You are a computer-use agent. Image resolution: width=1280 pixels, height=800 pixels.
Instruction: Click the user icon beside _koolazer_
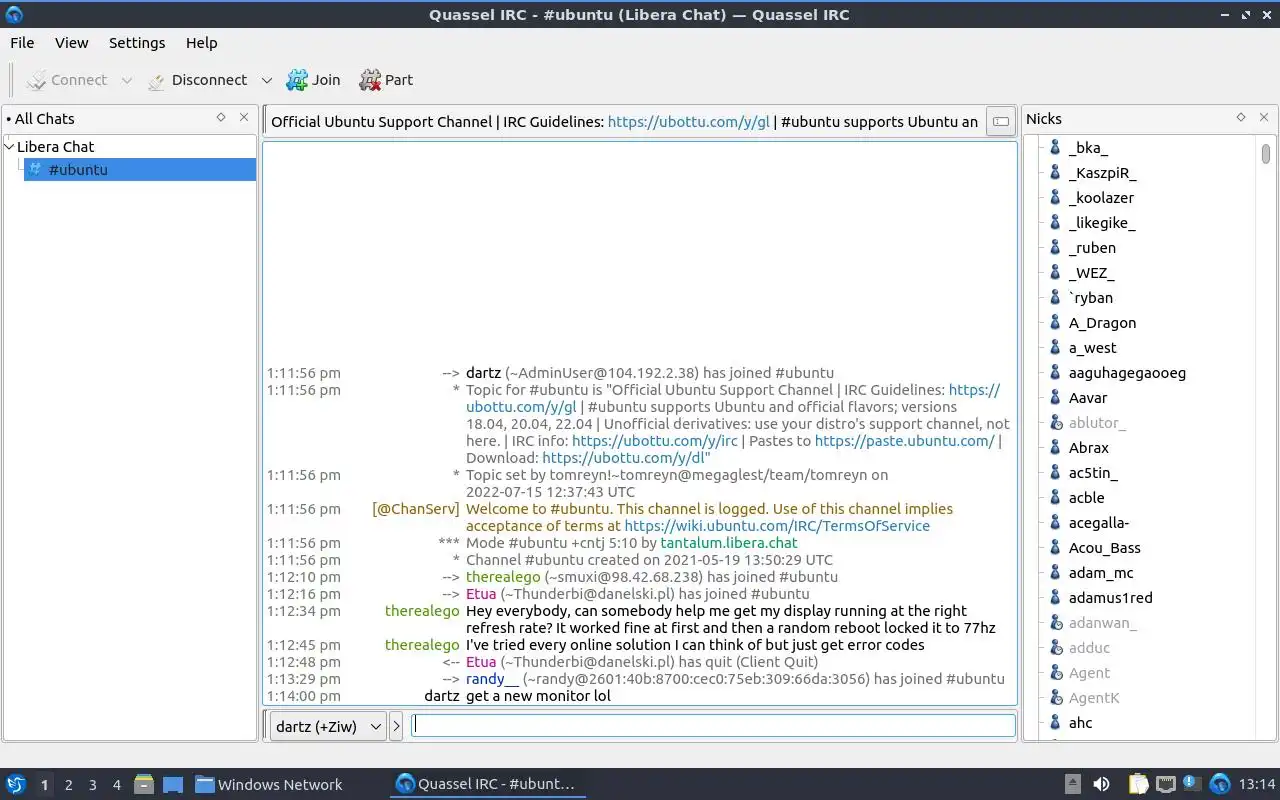pos(1055,198)
